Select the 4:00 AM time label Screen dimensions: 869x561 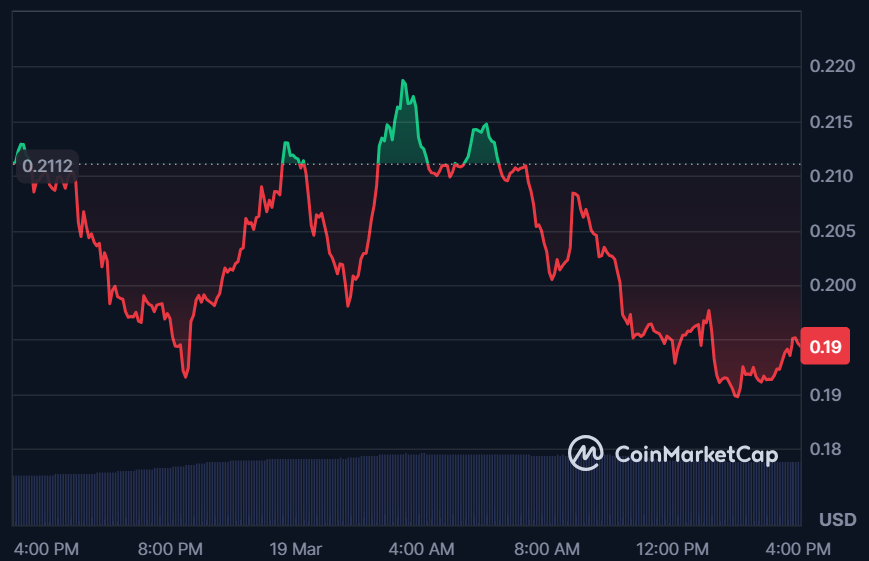click(421, 548)
